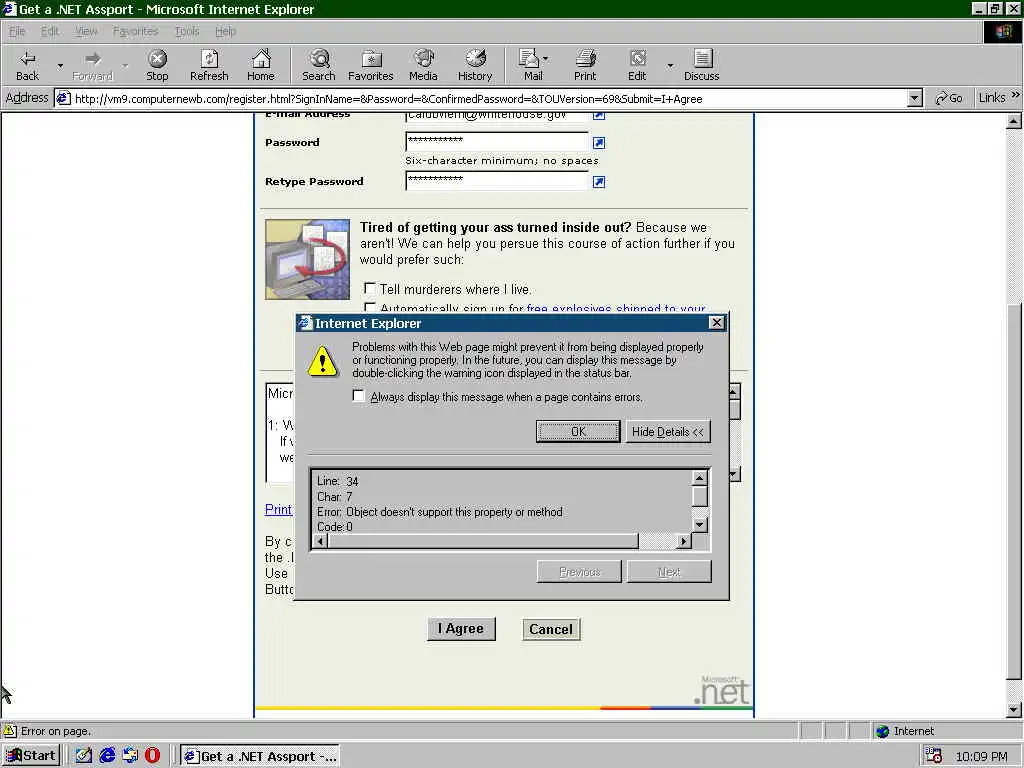Print the page using the toolbar
The height and width of the screenshot is (768, 1024).
585,65
